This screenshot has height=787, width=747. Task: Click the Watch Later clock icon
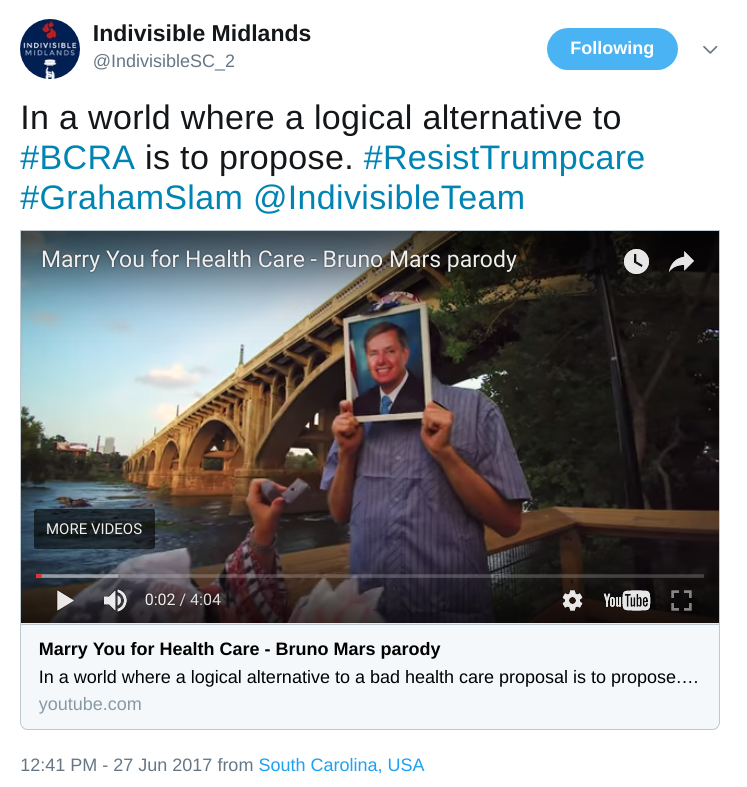(636, 261)
